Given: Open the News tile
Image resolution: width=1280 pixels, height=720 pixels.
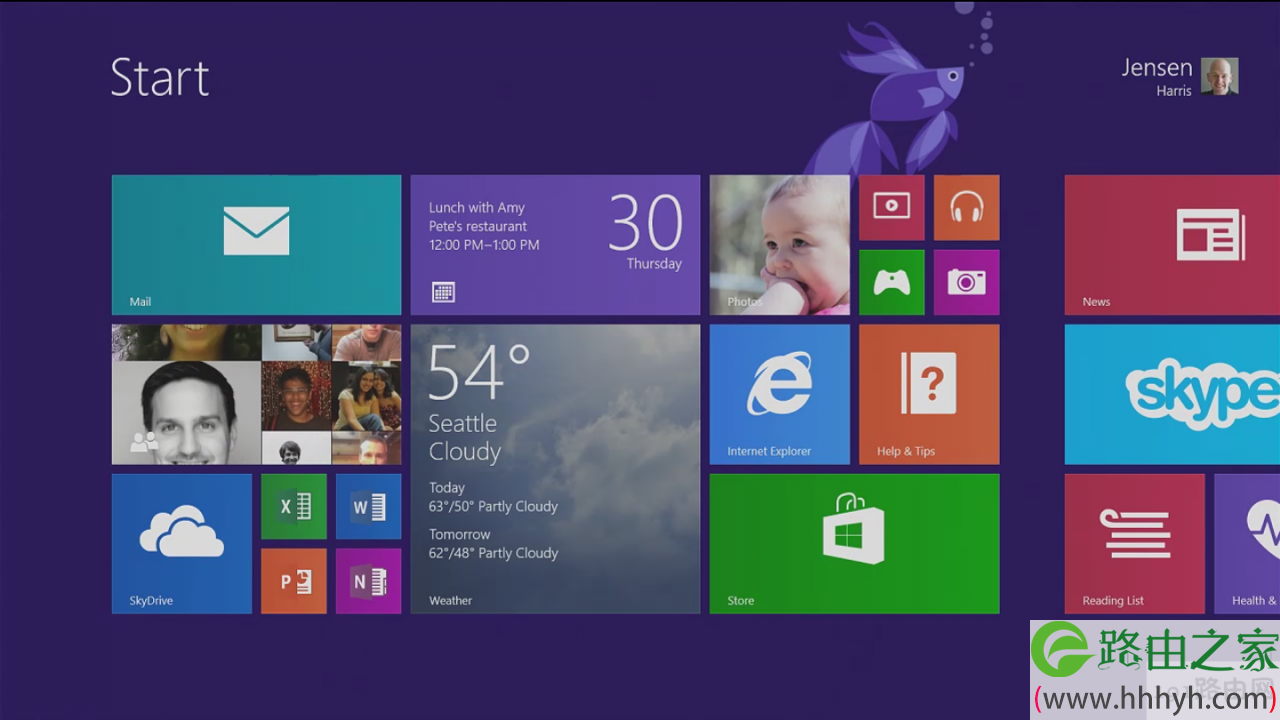Looking at the screenshot, I should pyautogui.click(x=1172, y=245).
